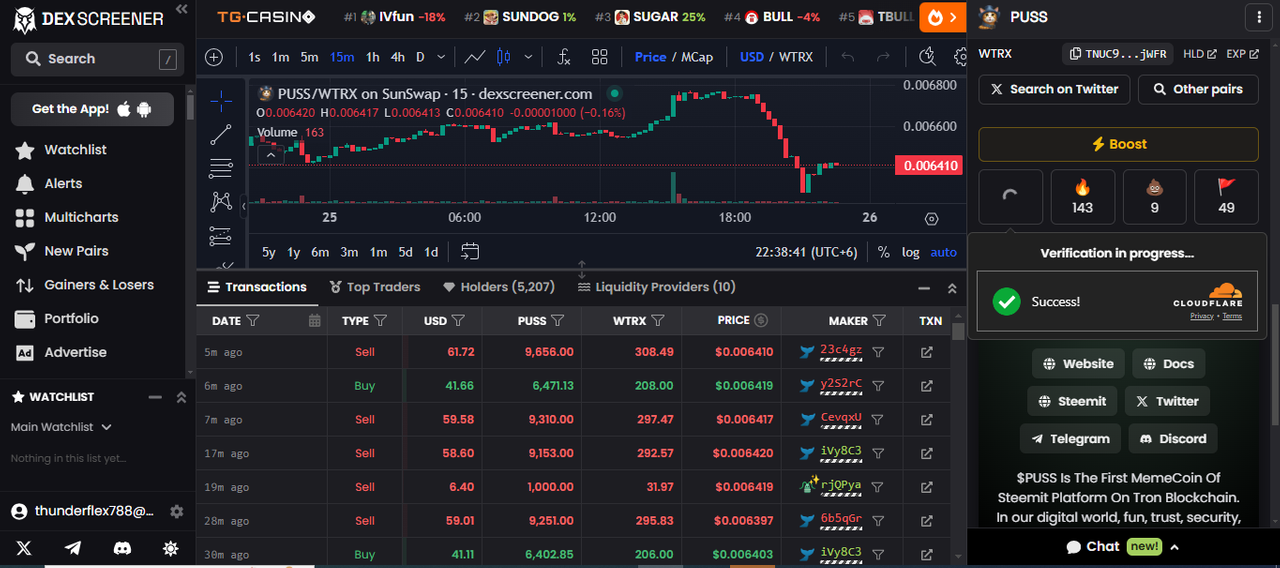Expand the transactions panel upward
The width and height of the screenshot is (1280, 568).
coord(952,288)
